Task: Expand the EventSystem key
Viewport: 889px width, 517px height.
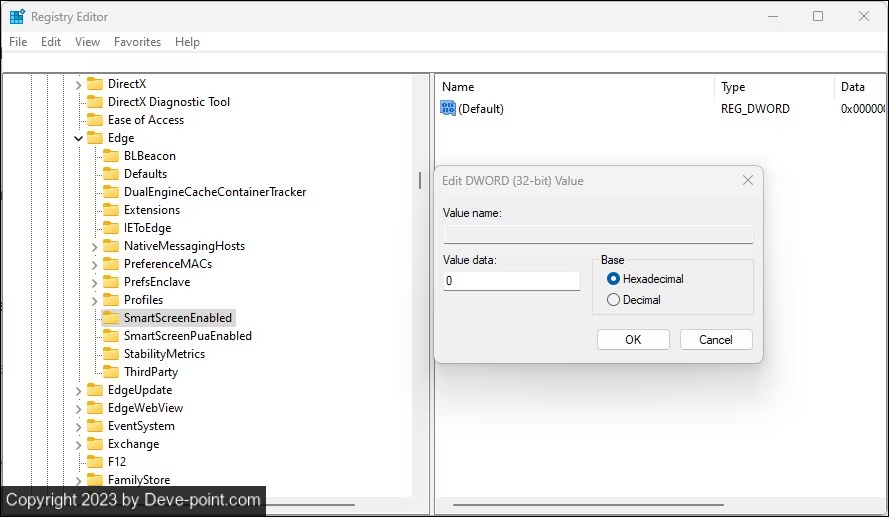Action: tap(78, 427)
